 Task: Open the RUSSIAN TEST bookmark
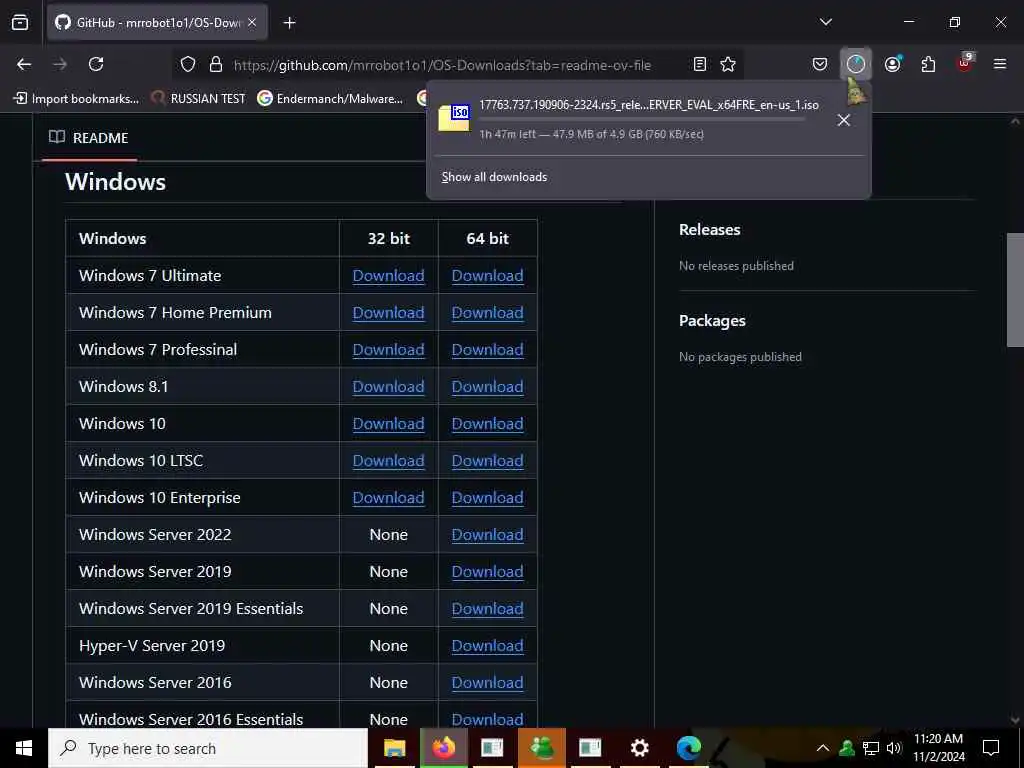pyautogui.click(x=198, y=99)
